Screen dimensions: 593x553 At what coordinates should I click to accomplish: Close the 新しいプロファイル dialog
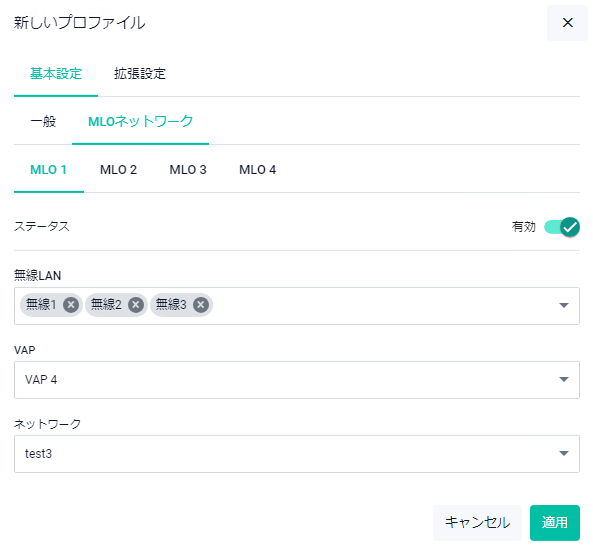pyautogui.click(x=567, y=23)
